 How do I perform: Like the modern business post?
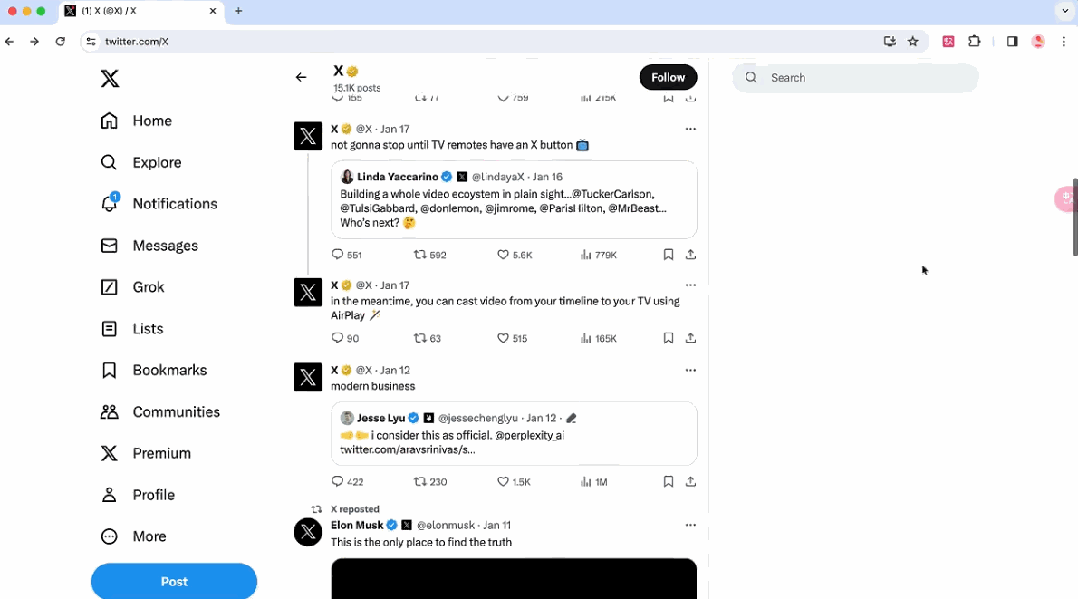(514, 482)
